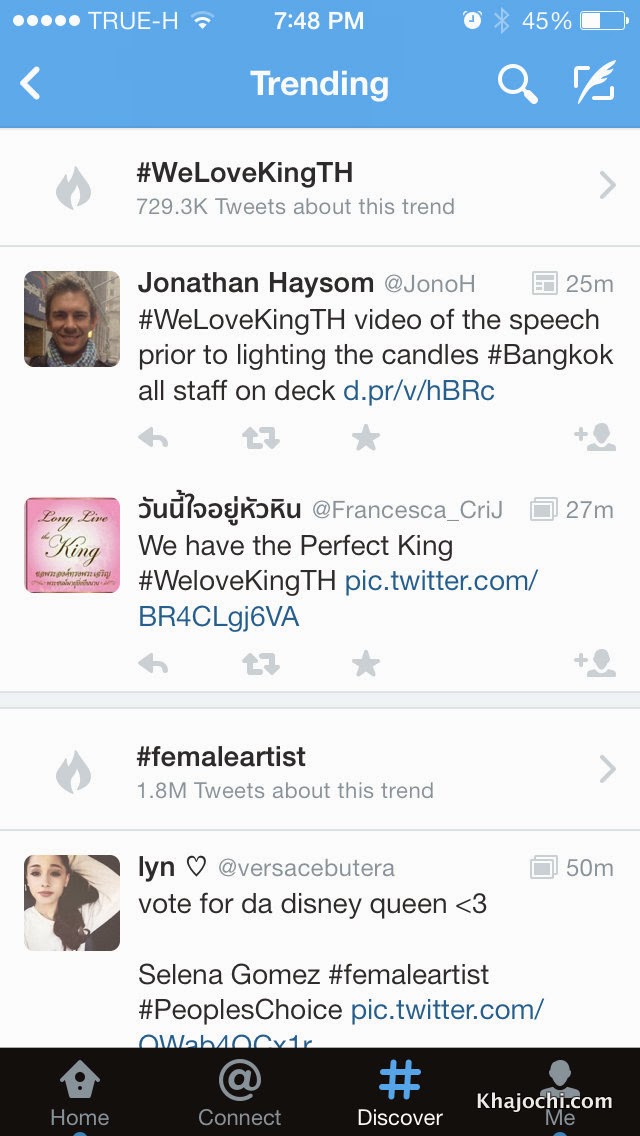
Task: Switch to the Home tab
Action: pos(80,1093)
